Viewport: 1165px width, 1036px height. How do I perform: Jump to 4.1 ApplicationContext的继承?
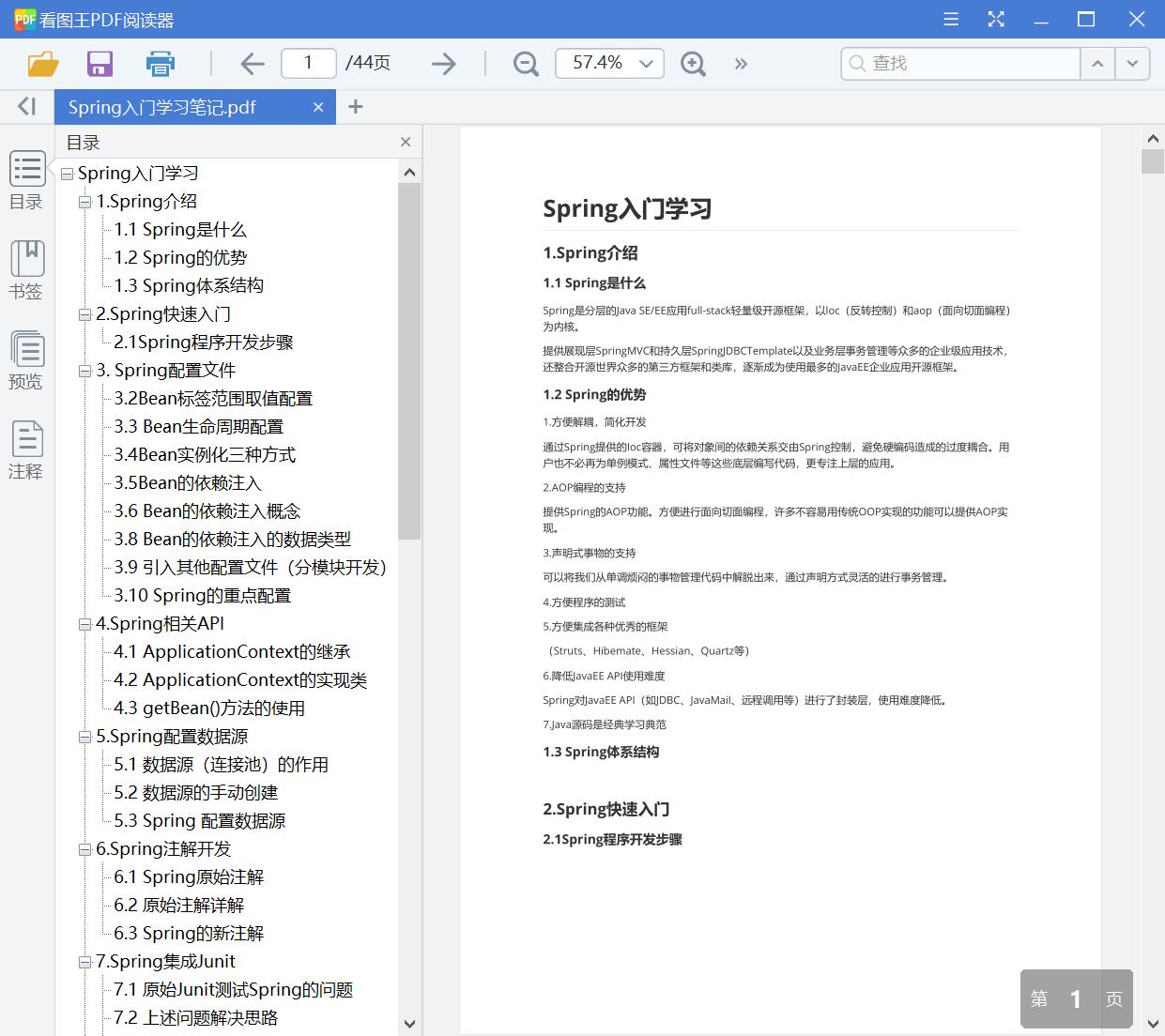pyautogui.click(x=232, y=652)
